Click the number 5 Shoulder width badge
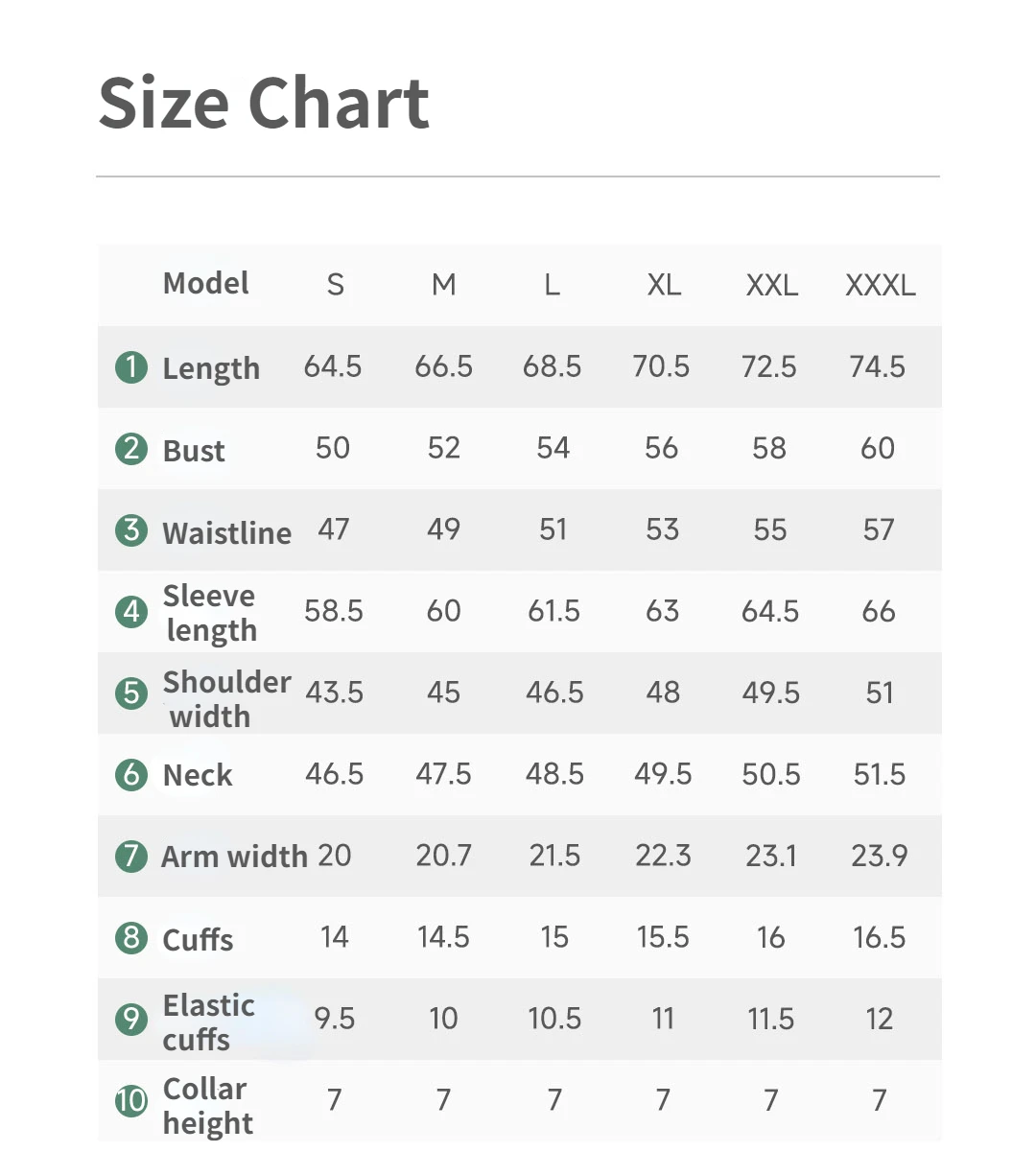This screenshot has width=1036, height=1175. pyautogui.click(x=131, y=693)
